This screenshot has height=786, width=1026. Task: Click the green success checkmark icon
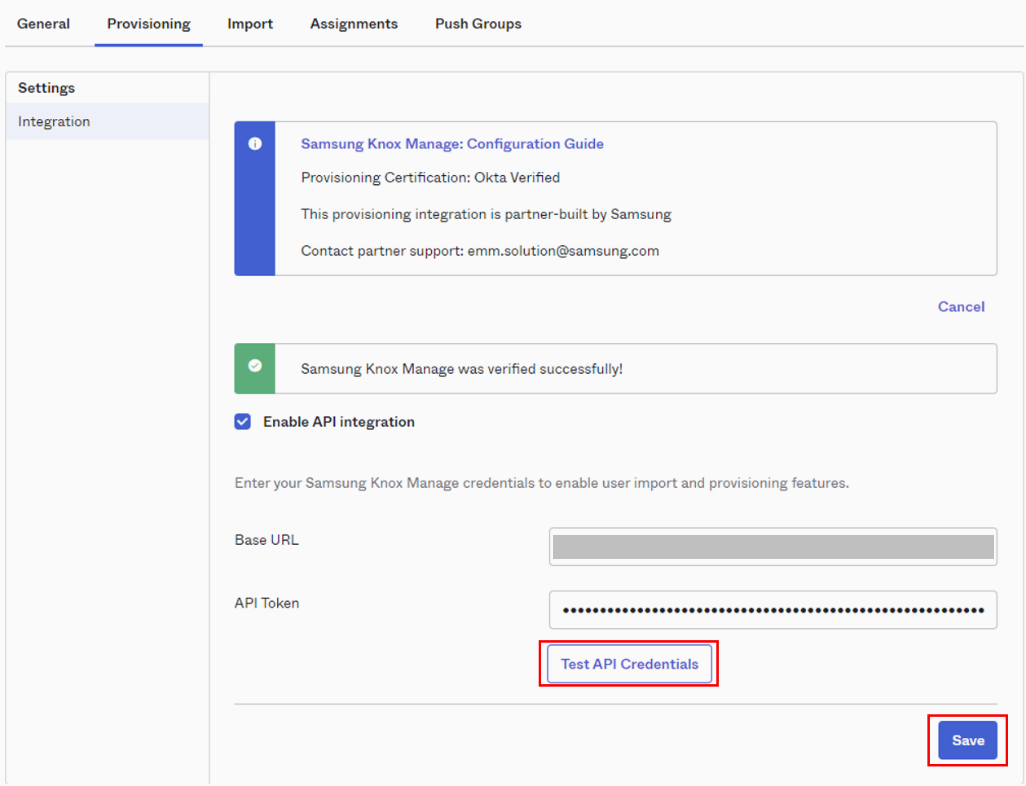click(x=255, y=366)
